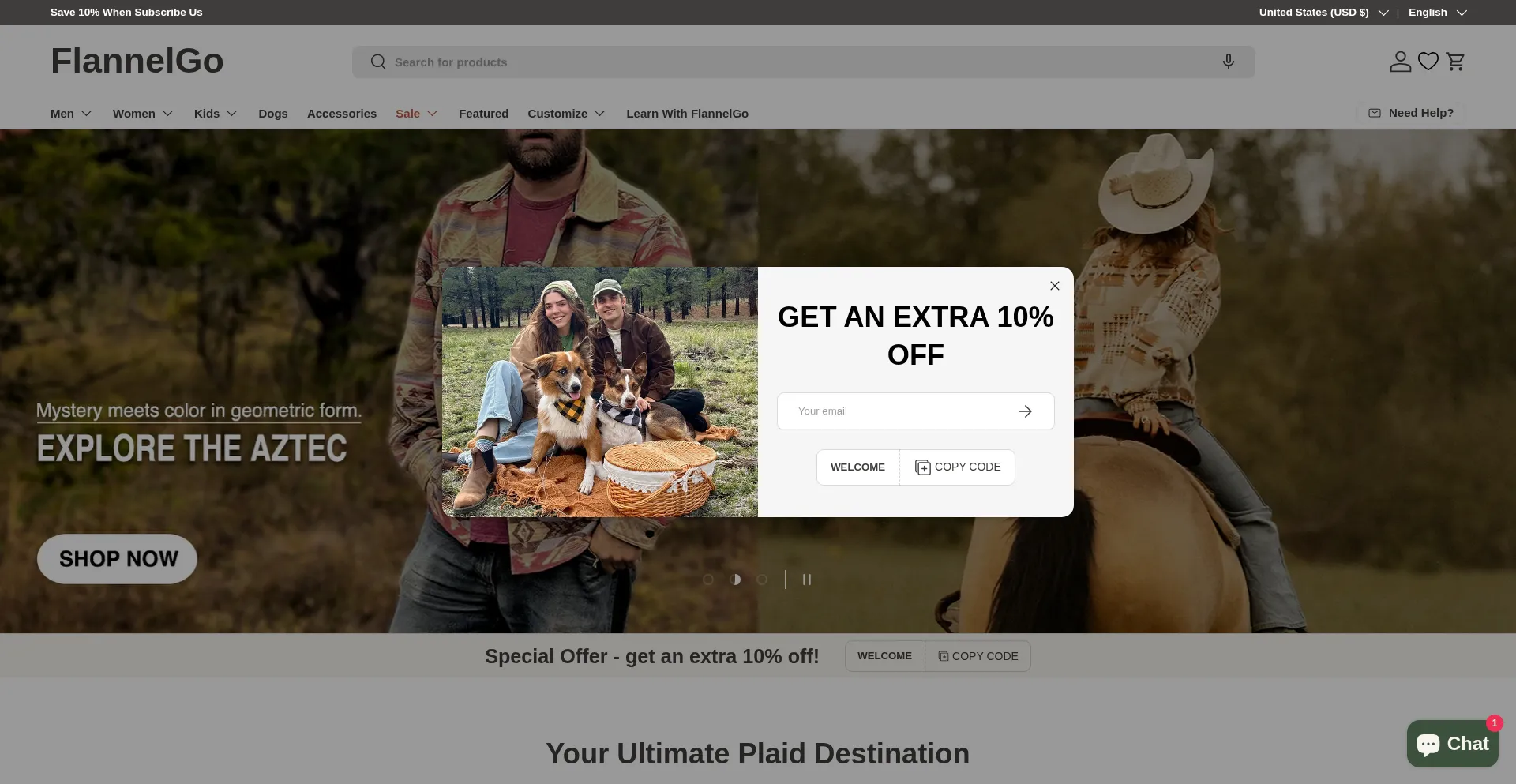Open the United States (USD $) currency selector
This screenshot has height=784, width=1516.
1323,13
